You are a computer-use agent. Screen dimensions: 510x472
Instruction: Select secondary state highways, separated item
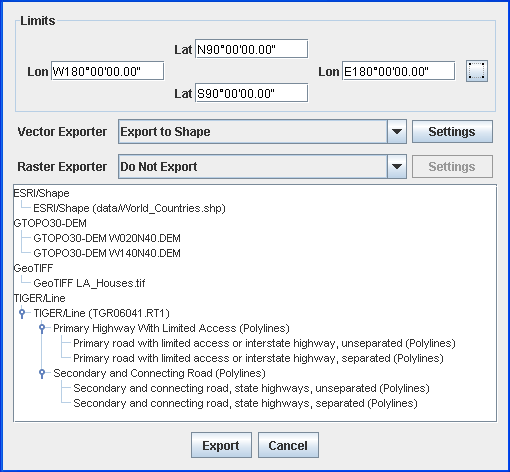[x=245, y=403]
